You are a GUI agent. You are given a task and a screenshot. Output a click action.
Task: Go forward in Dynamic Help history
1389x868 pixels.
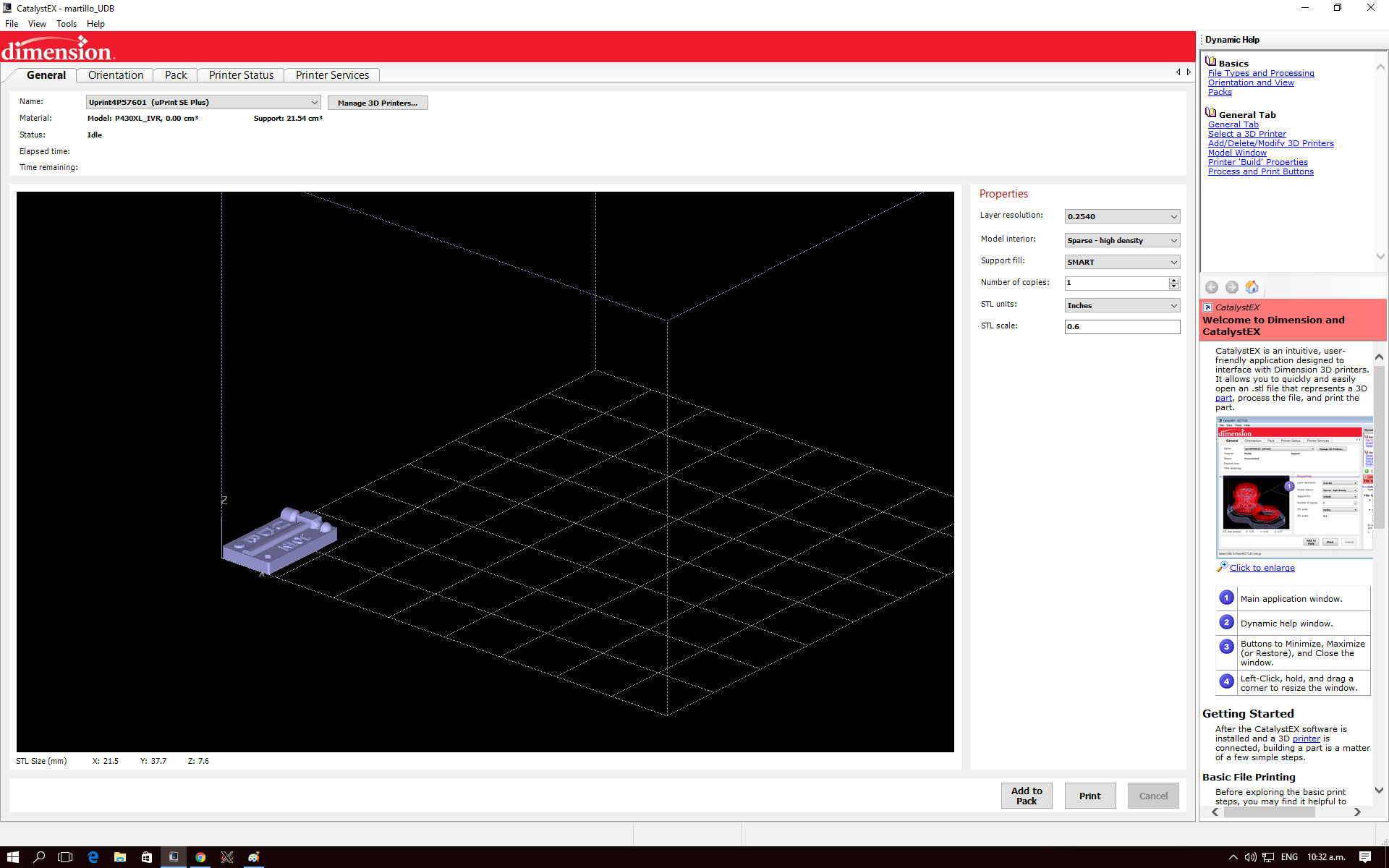point(1231,287)
